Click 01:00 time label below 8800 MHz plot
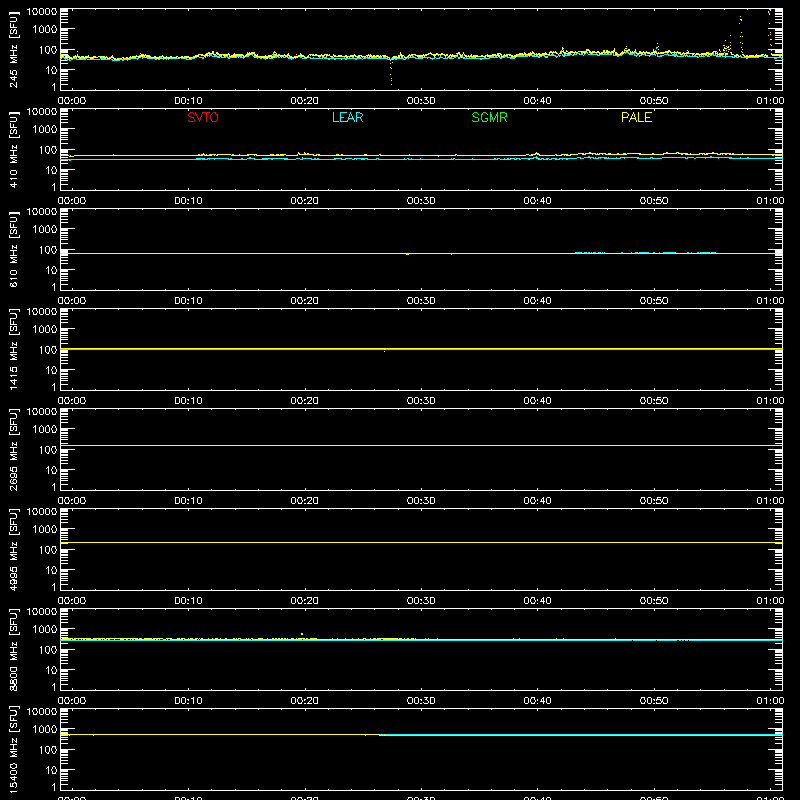800x800 pixels. pyautogui.click(x=770, y=701)
